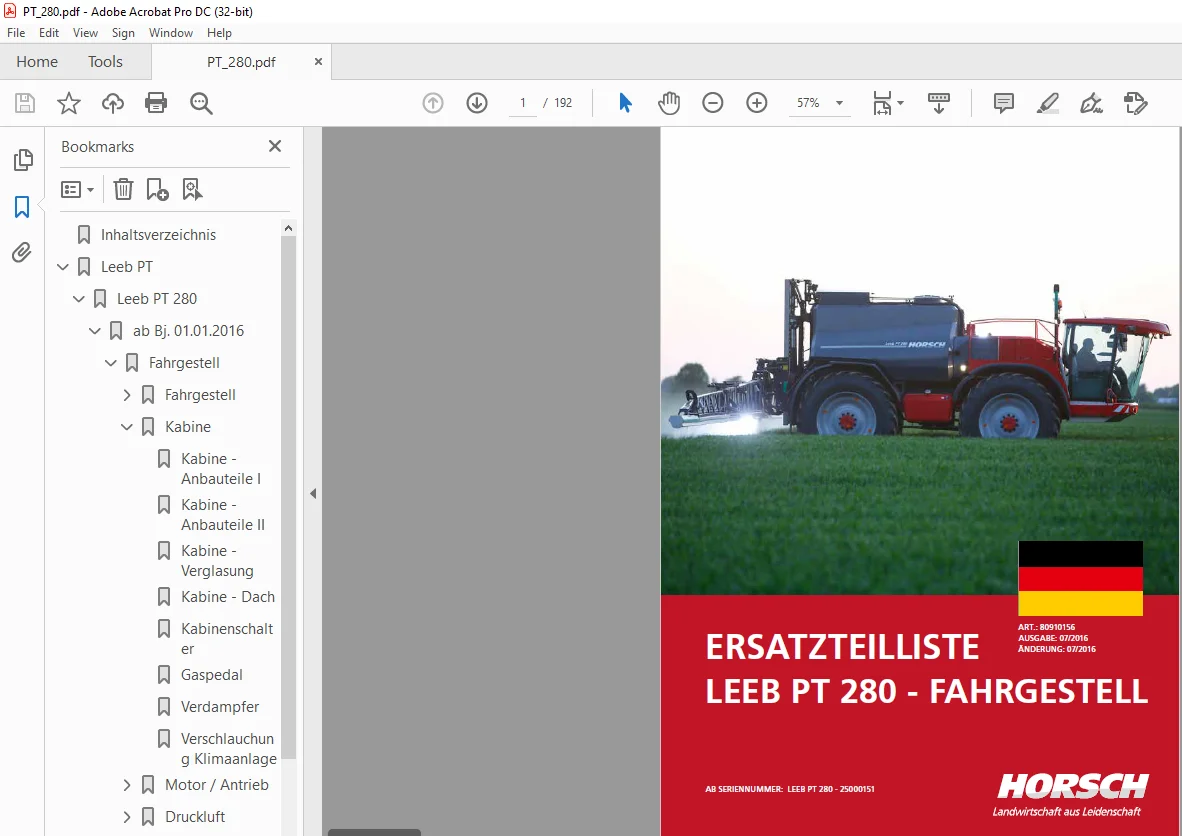Collapse the Leeb PT bookmark
This screenshot has width=1182, height=836.
(63, 267)
